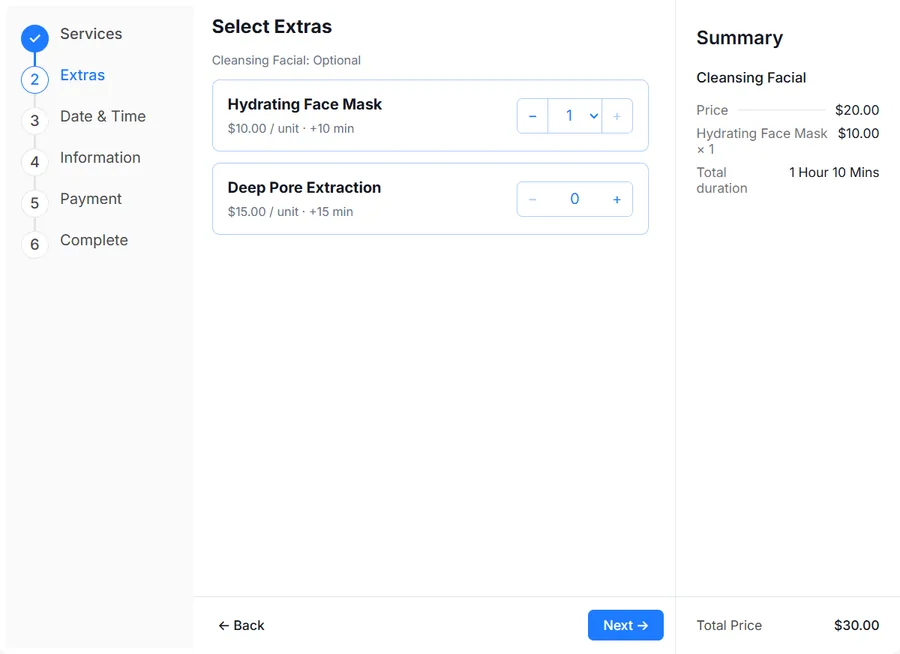Click the '$10.00 / unit · +10 min' text
This screenshot has width=900, height=654.
tap(291, 129)
